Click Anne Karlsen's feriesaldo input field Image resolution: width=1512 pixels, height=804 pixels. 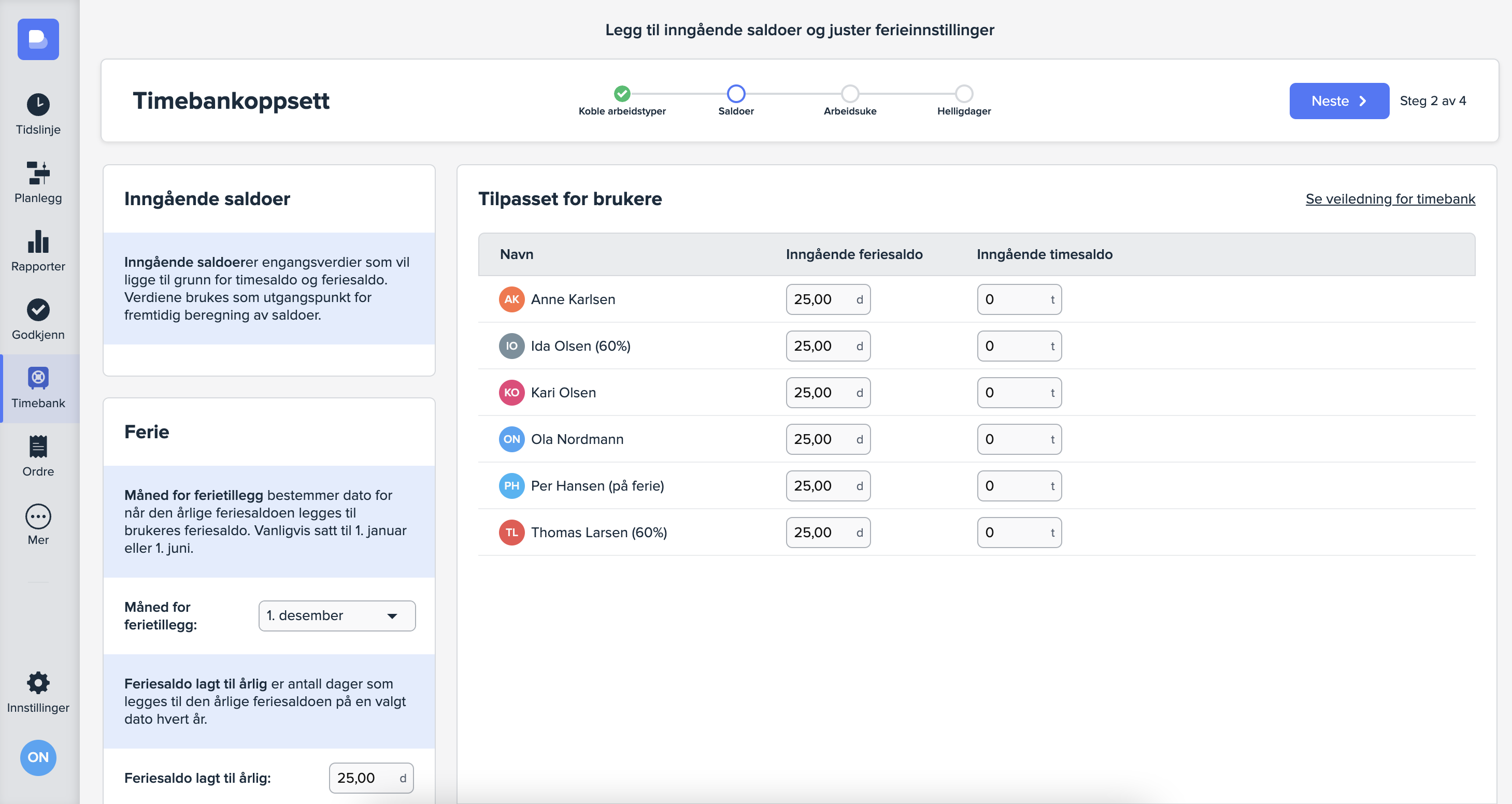(821, 299)
